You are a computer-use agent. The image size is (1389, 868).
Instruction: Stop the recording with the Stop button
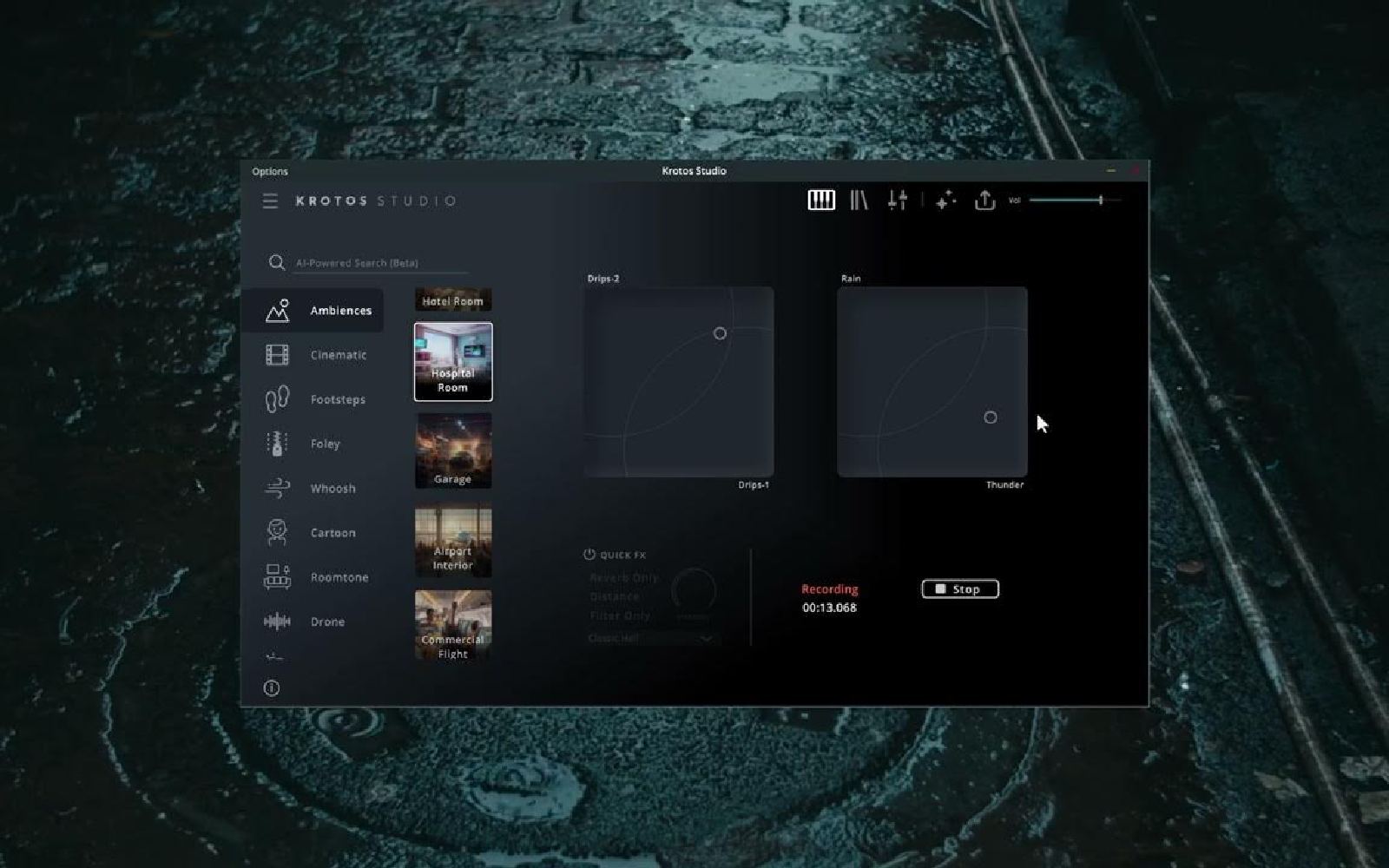click(960, 589)
